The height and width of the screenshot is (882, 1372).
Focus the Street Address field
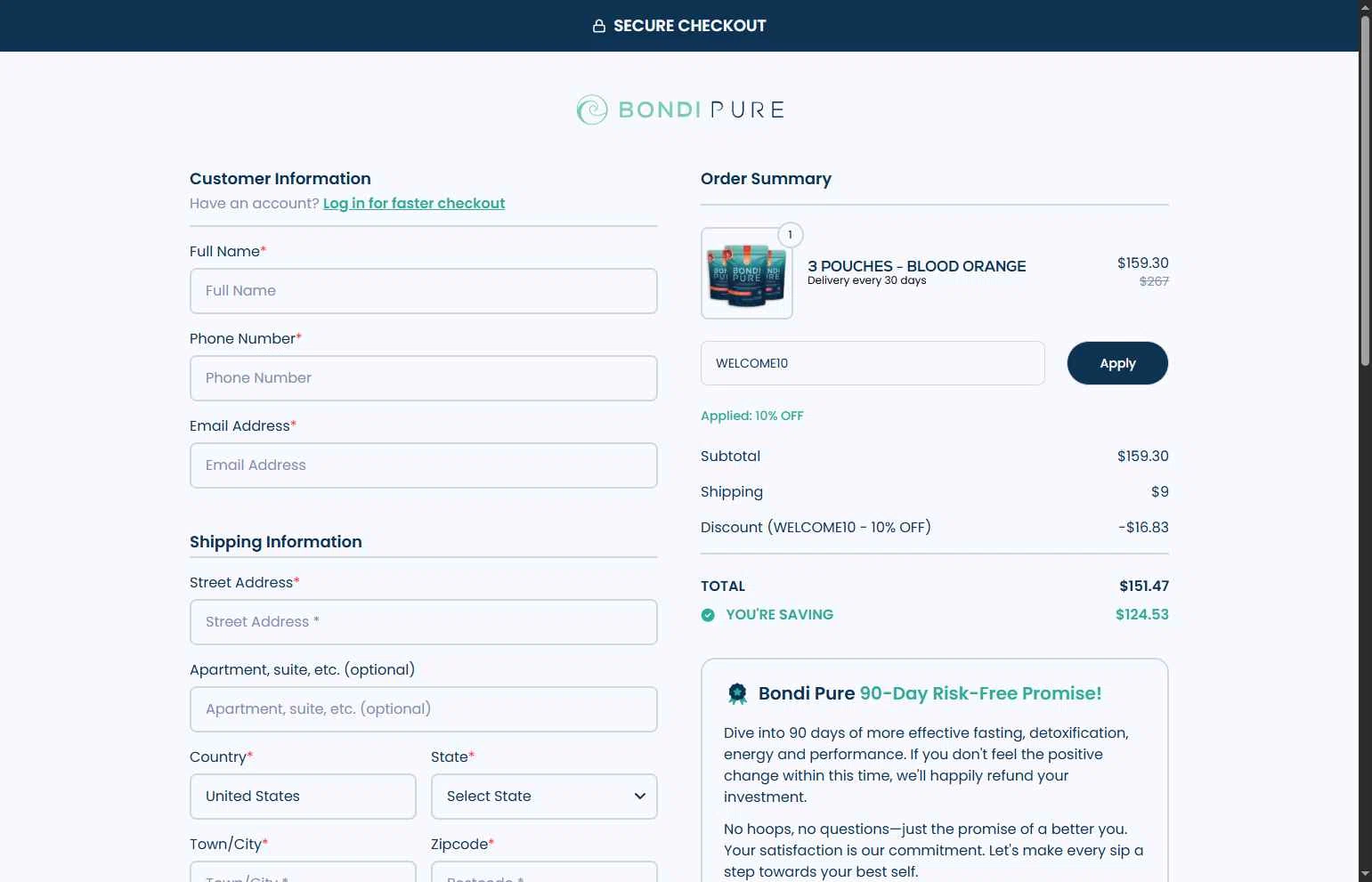[x=424, y=622]
